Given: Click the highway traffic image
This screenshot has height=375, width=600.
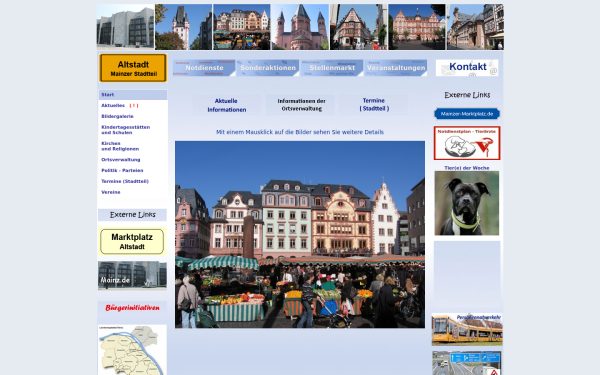Looking at the screenshot, I should coord(466,363).
